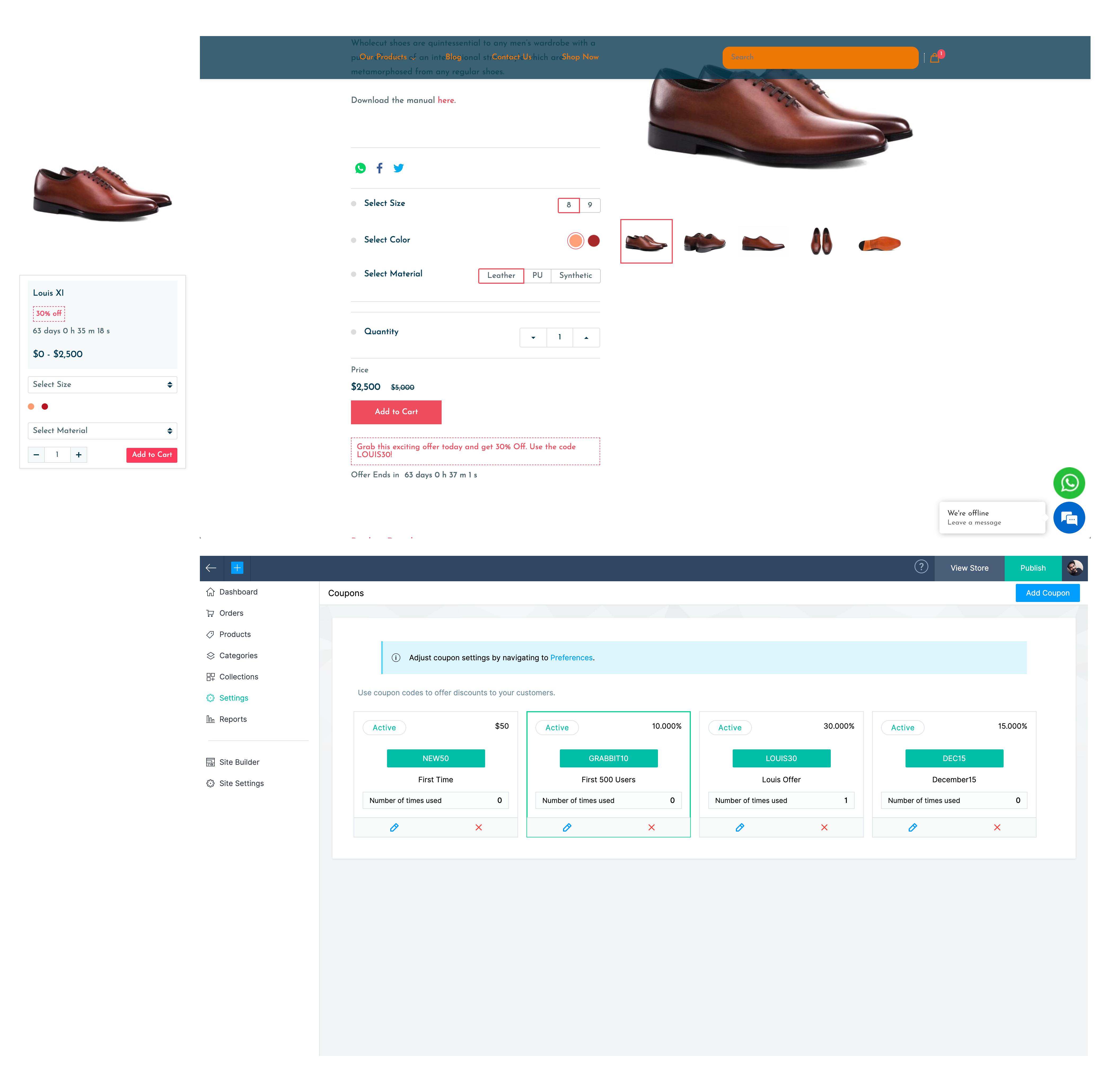Share product on Twitter
Viewport: 1116px width, 1092px height.
[398, 168]
